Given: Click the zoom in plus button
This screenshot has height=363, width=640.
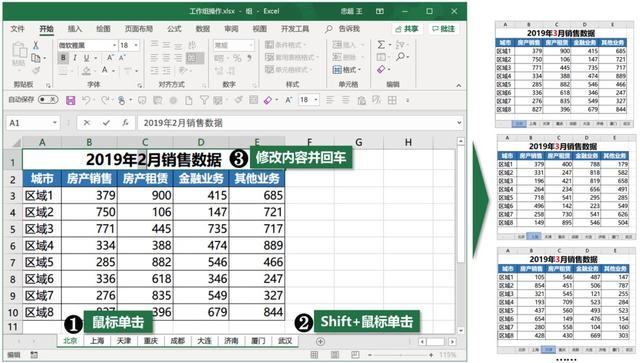Looking at the screenshot, I should (x=431, y=355).
